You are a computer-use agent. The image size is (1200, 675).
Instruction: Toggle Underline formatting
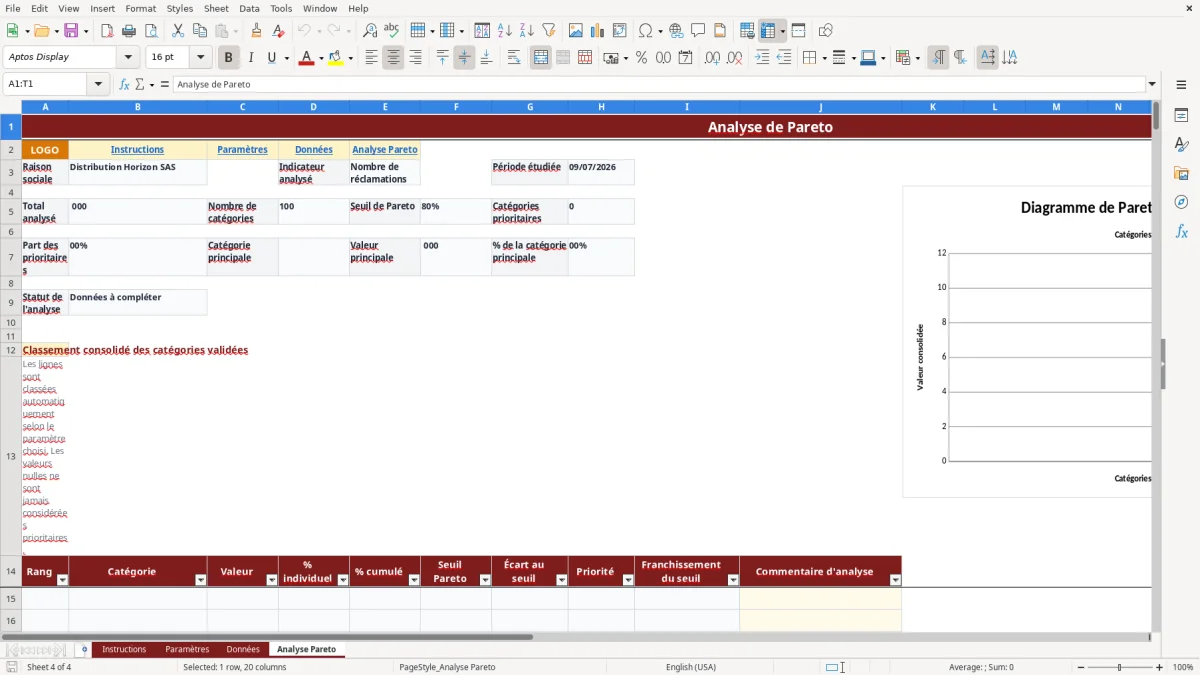(x=271, y=57)
